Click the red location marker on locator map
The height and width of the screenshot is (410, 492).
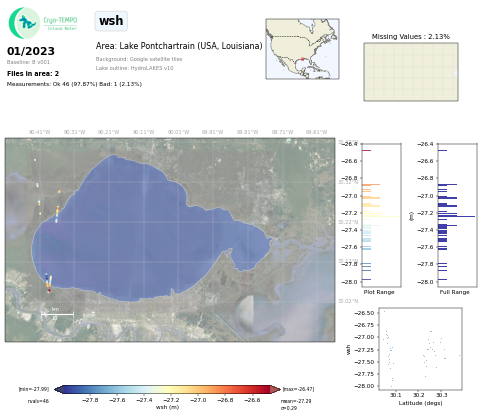click(303, 59)
